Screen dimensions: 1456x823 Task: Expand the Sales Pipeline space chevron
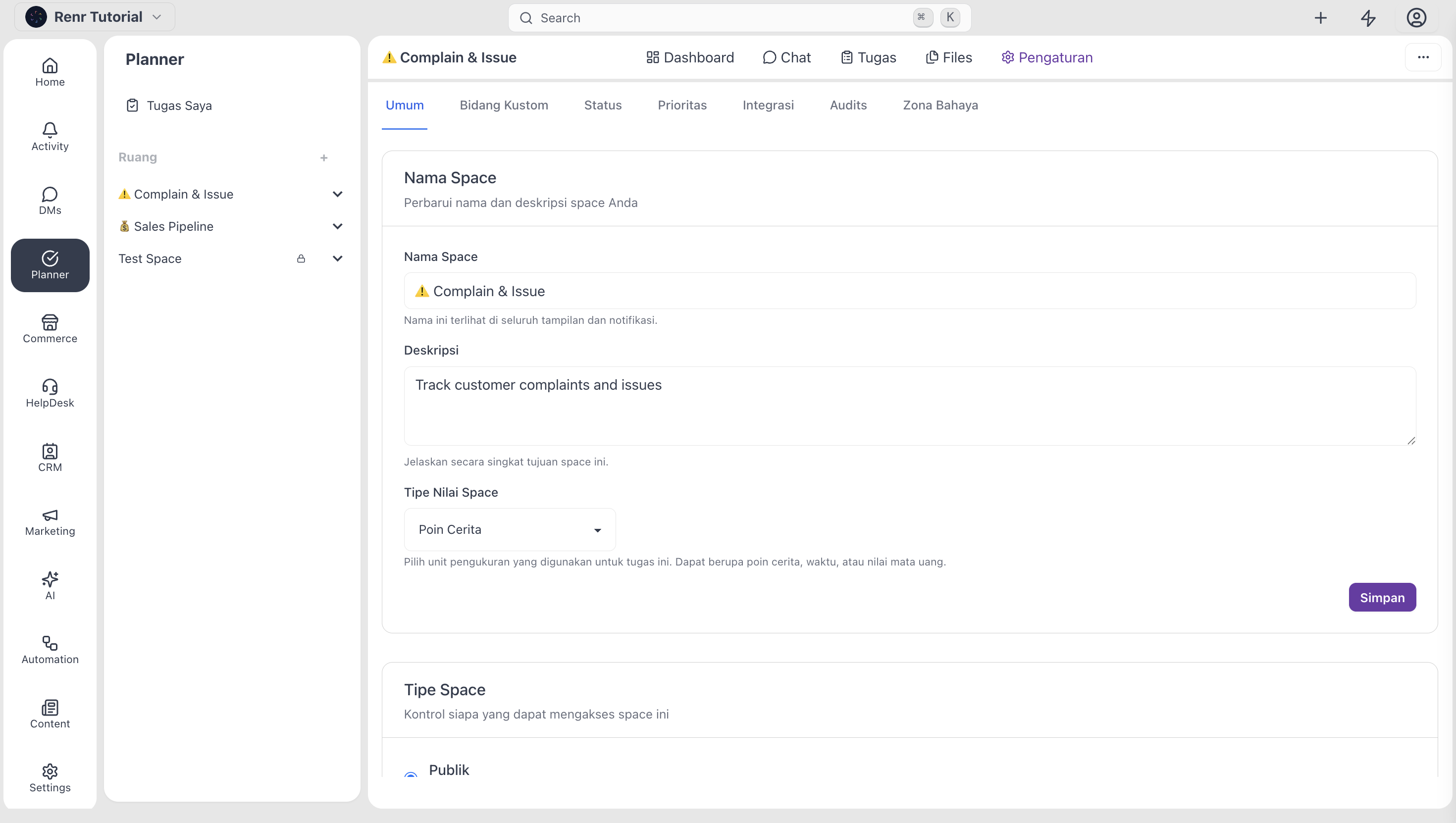point(337,227)
